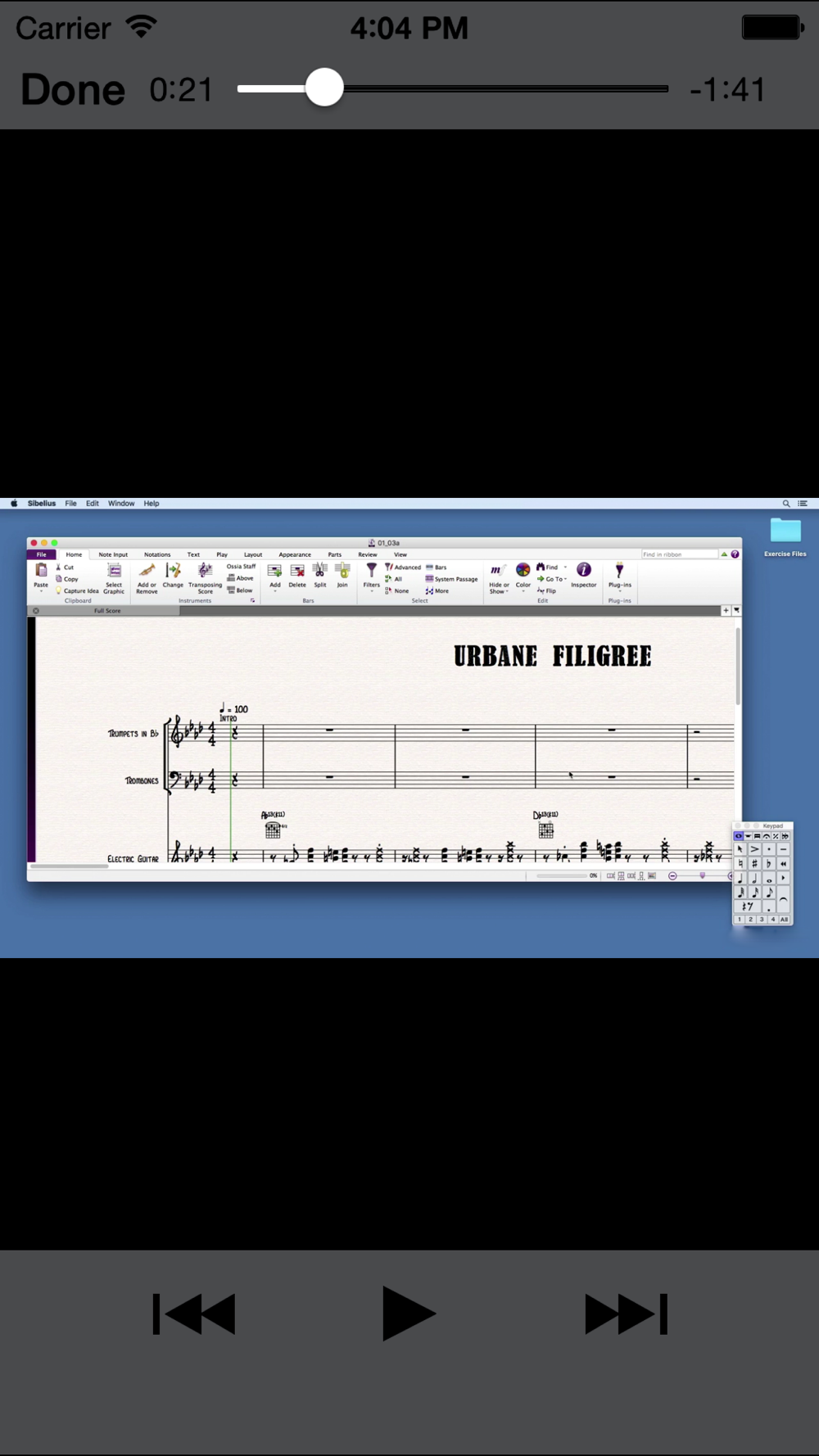Click the zoom out minus button
Viewport: 819px width, 1456px height.
672,875
